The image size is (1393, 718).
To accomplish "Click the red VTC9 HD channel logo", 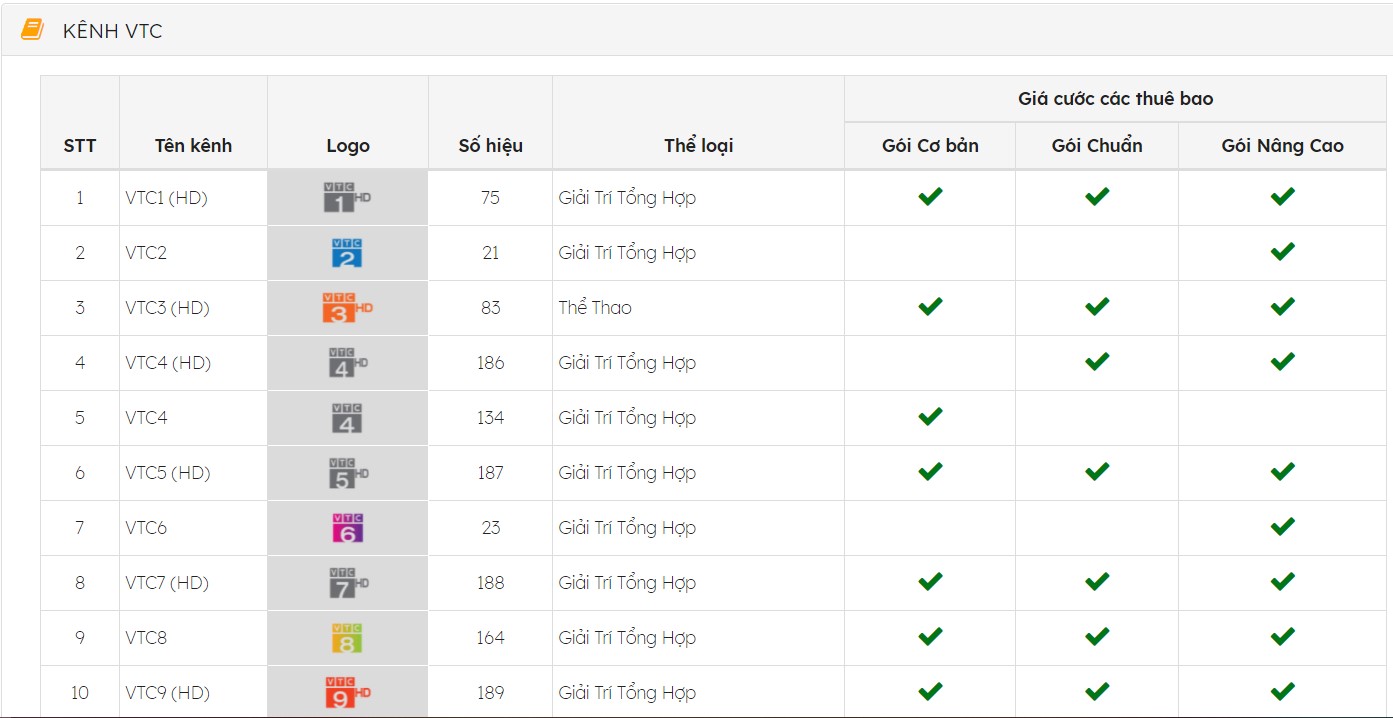I will (x=348, y=692).
